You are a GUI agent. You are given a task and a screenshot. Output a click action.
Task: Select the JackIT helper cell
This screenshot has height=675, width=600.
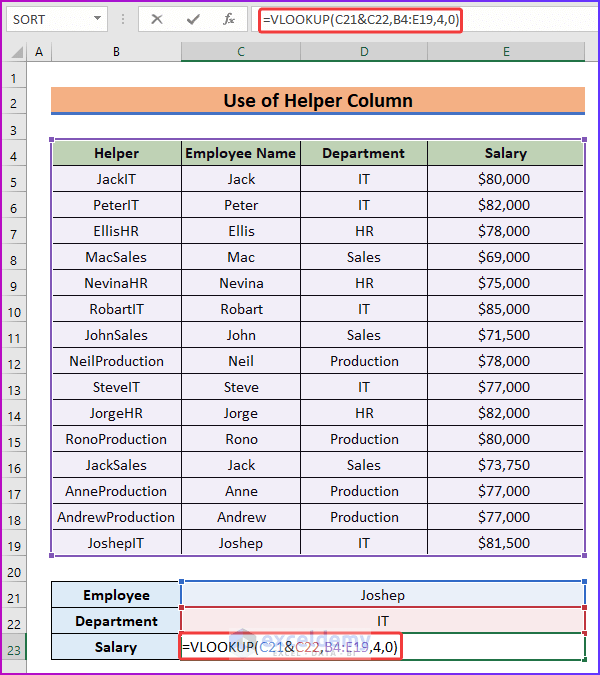117,179
